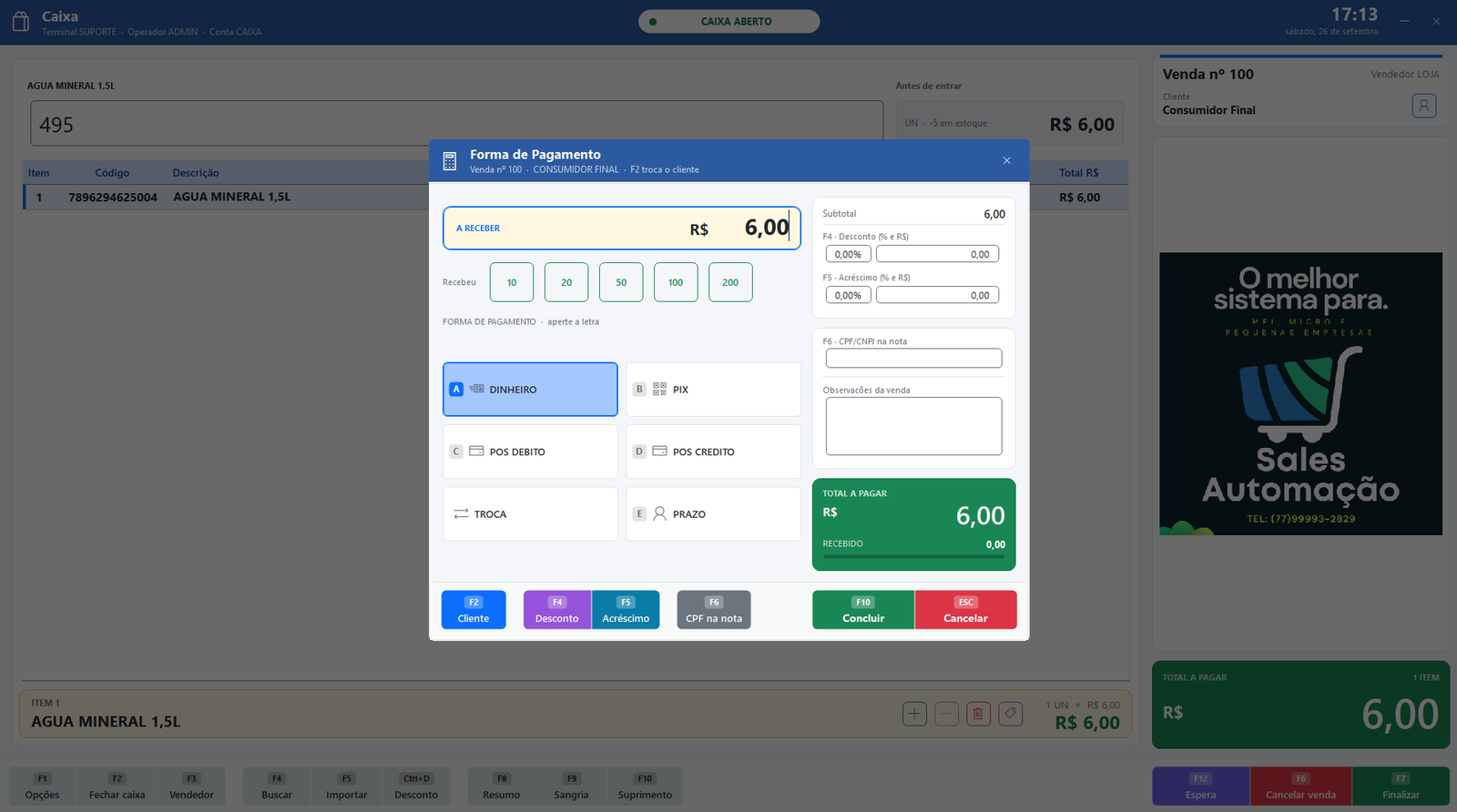This screenshot has height=812, width=1457.
Task: Click the price tag icon for item
Action: [x=1011, y=714]
